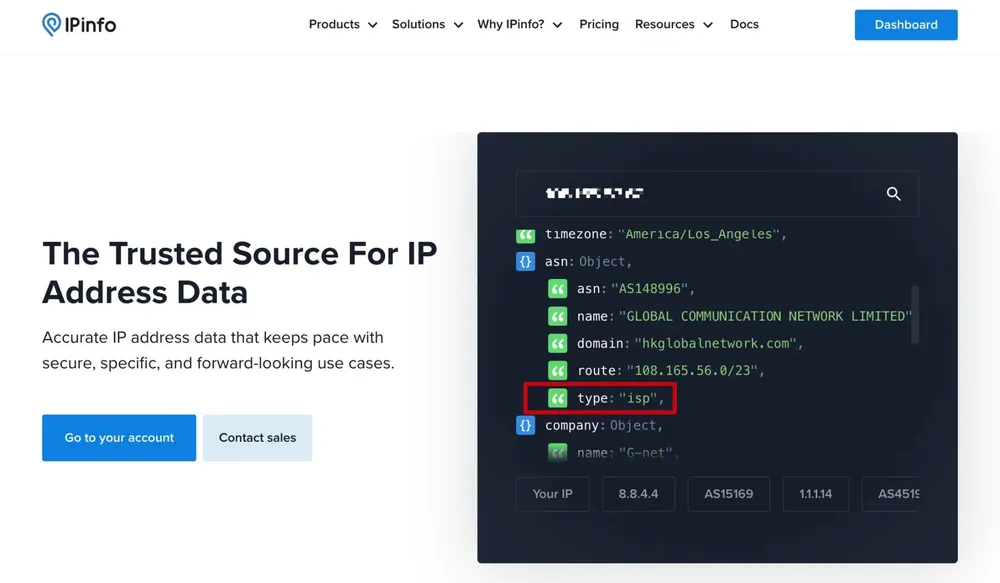Select the AS451 example chip
1000x583 pixels.
coord(891,494)
